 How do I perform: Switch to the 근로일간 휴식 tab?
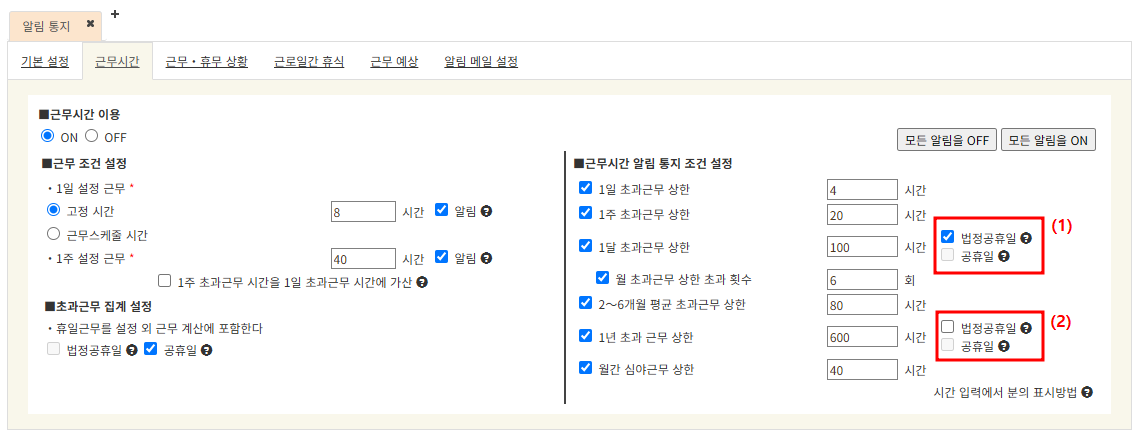[x=309, y=62]
